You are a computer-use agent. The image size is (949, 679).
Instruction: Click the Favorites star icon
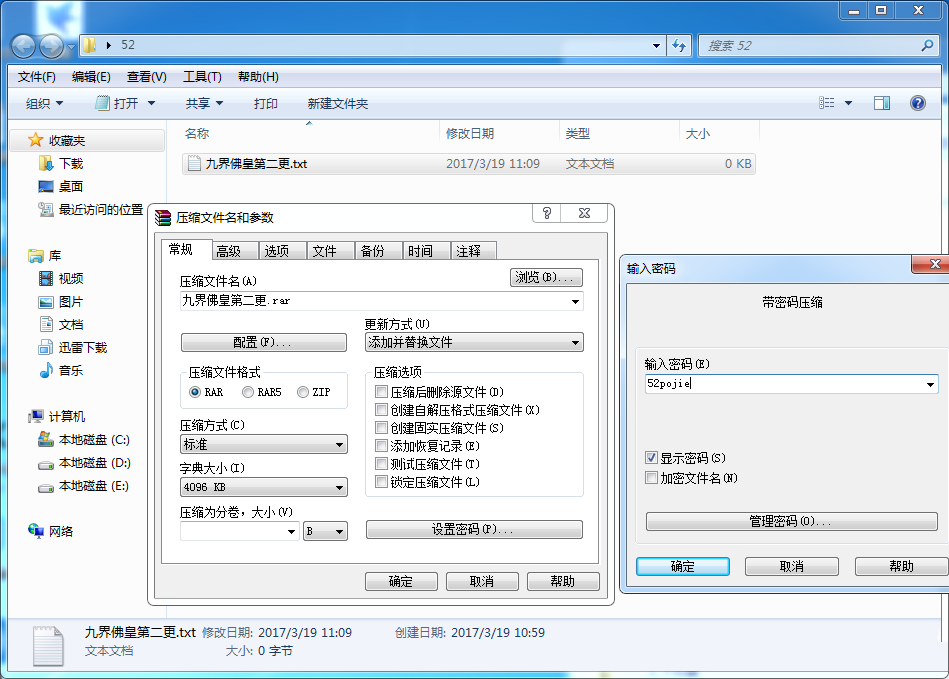click(35, 140)
